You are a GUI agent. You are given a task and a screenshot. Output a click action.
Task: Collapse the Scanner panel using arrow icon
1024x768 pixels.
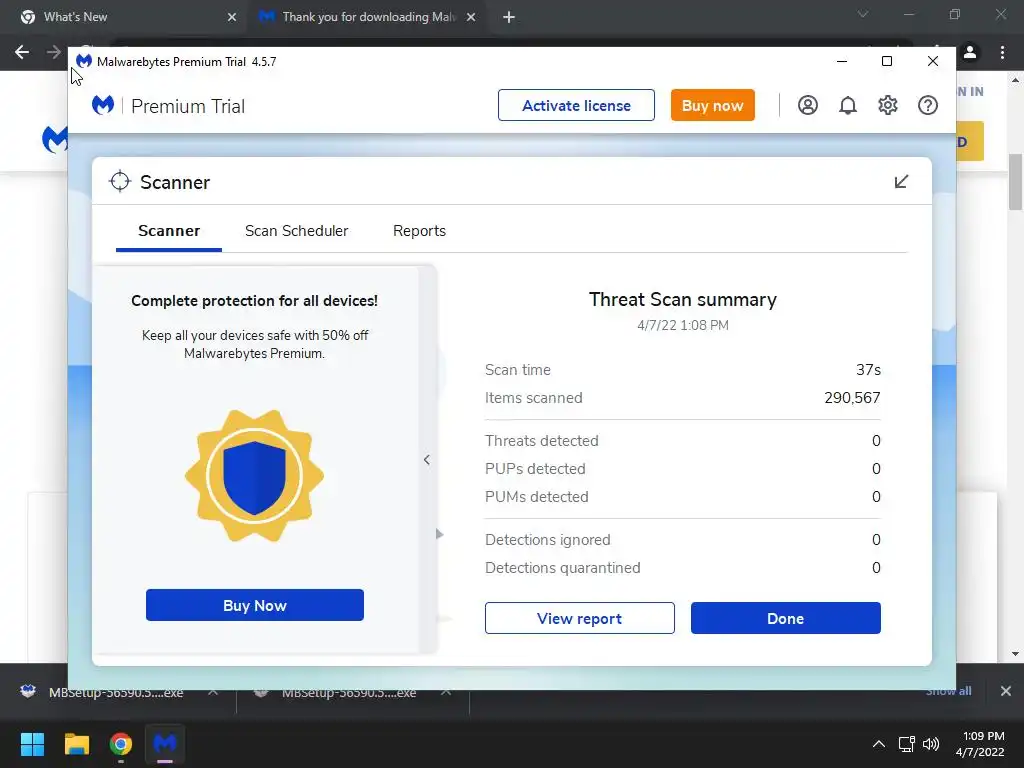tap(901, 182)
